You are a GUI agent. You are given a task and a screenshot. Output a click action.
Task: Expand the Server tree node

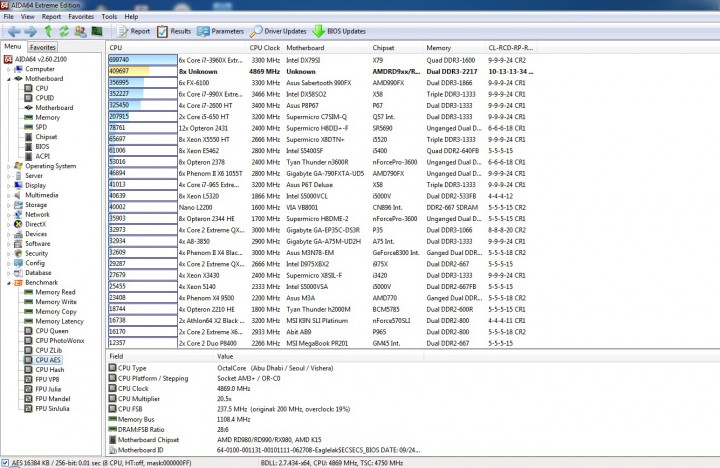click(8, 176)
